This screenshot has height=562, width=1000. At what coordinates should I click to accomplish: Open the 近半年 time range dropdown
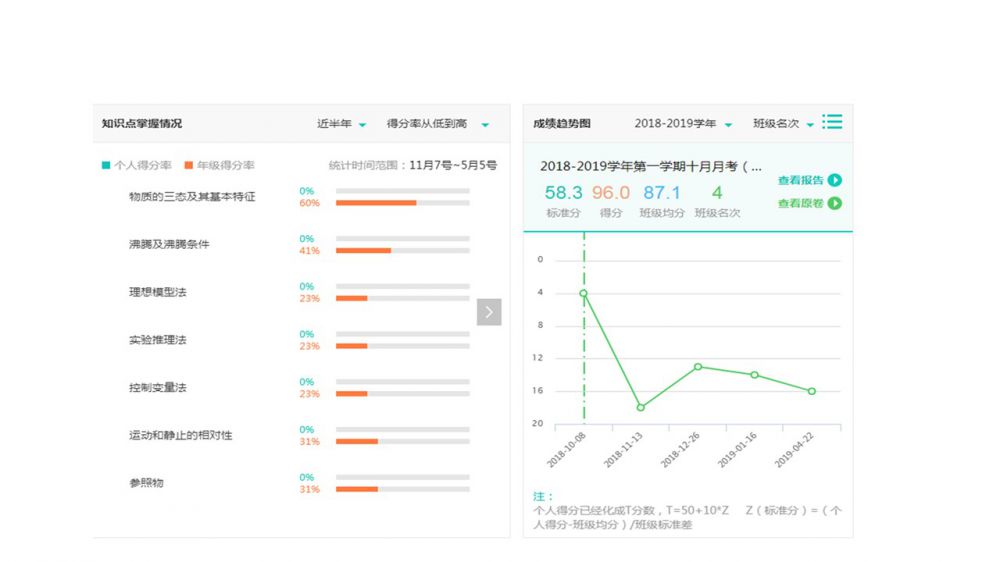pos(342,124)
